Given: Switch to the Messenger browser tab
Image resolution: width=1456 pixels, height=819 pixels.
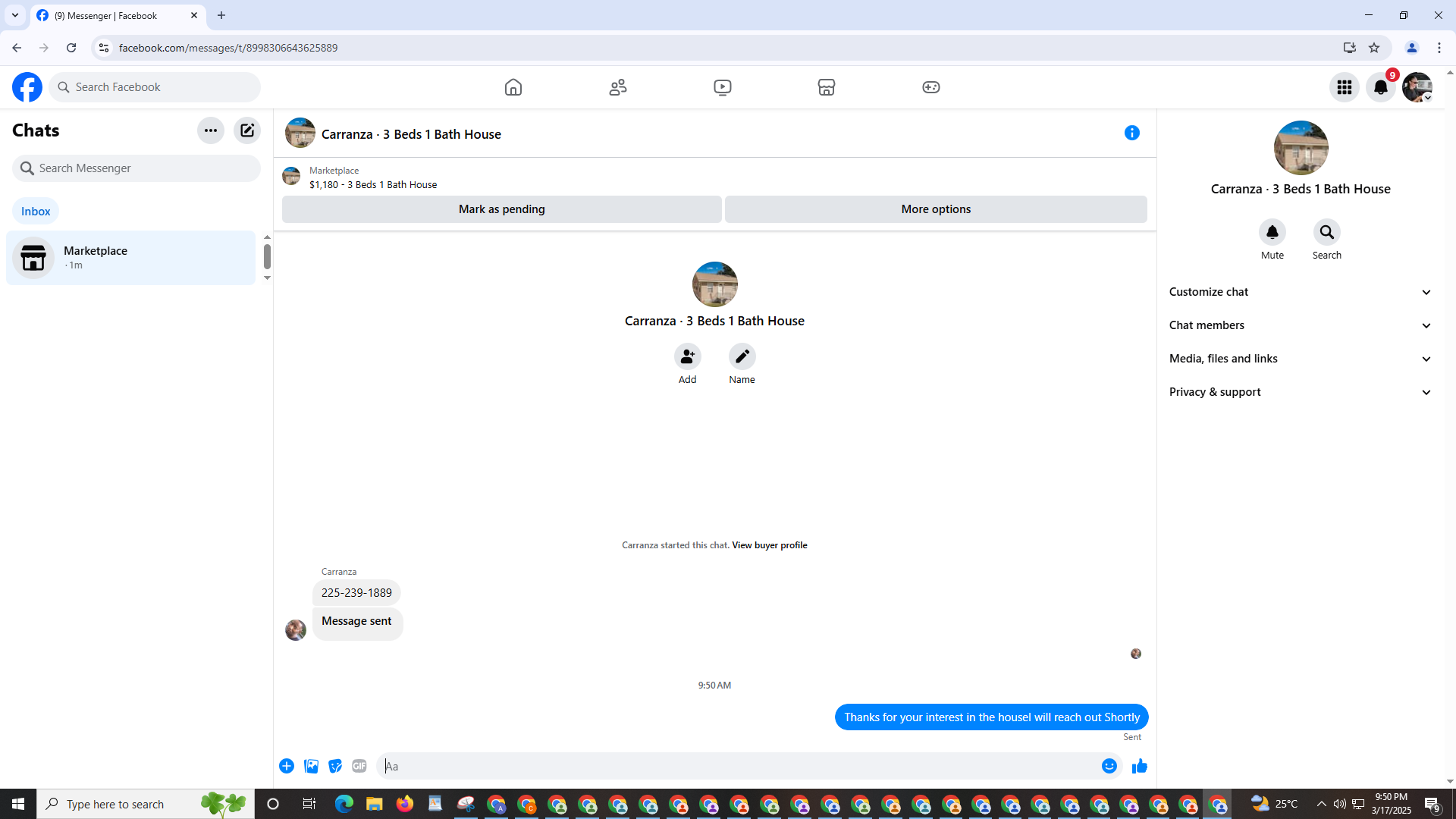Looking at the screenshot, I should (x=118, y=15).
